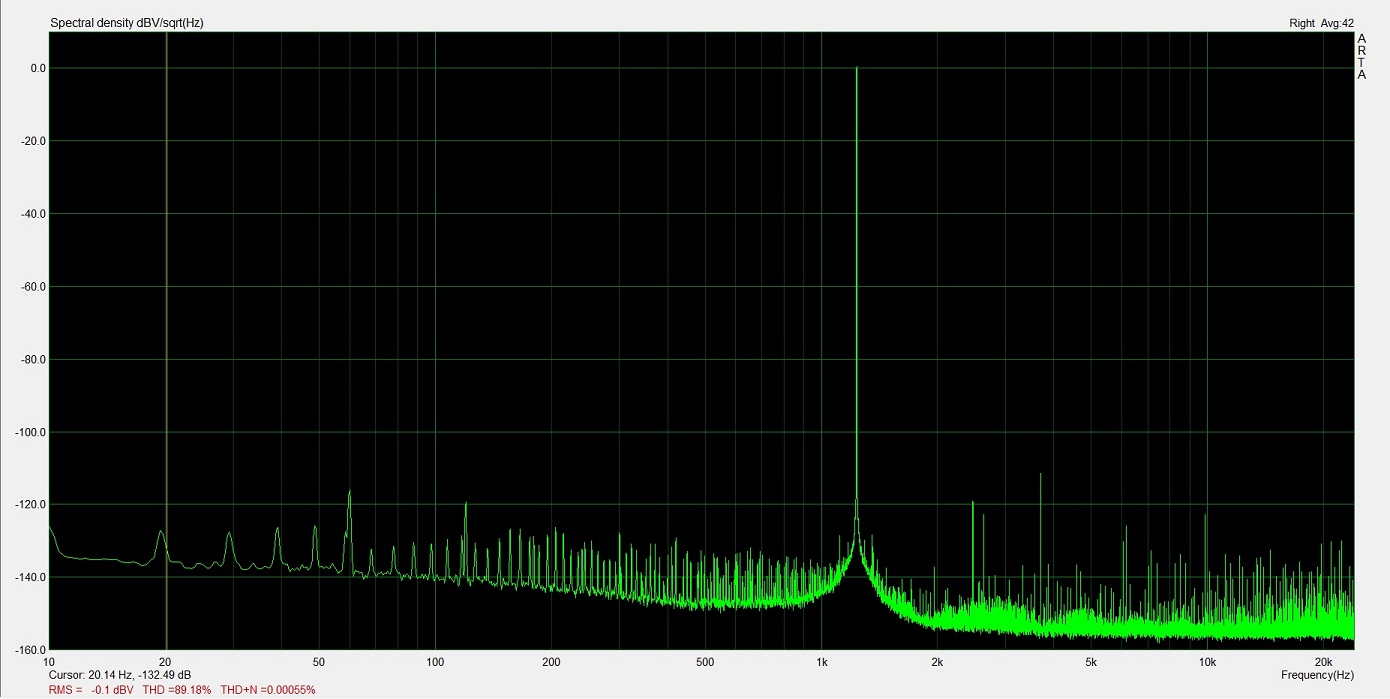The width and height of the screenshot is (1390, 699).
Task: Click the 'Avg:42' averaging count
Action: [x=1337, y=23]
